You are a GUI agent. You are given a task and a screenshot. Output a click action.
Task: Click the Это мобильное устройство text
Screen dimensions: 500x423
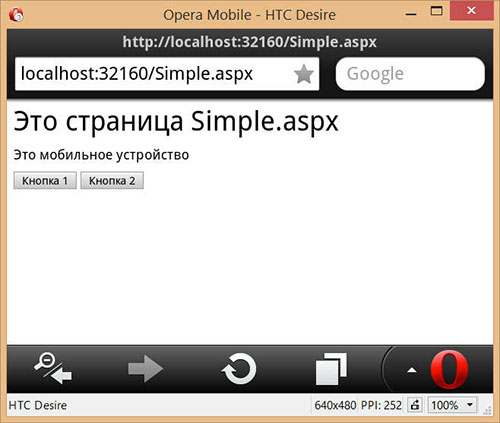(x=101, y=155)
